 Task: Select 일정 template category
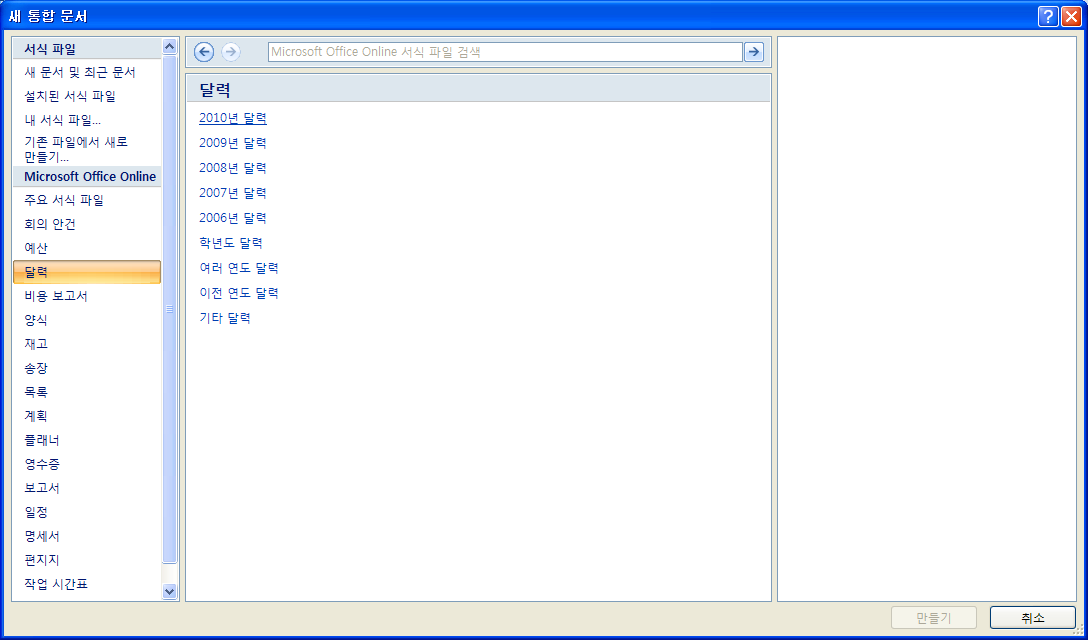pos(87,512)
